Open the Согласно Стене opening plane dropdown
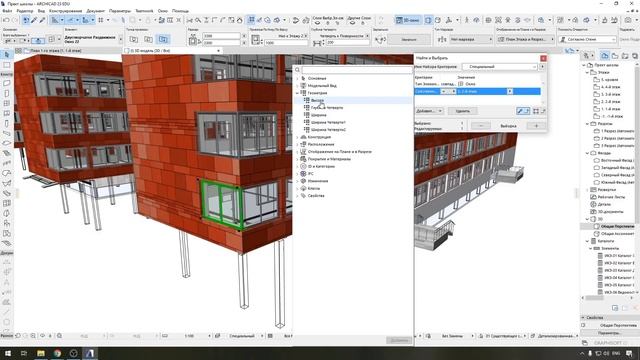 tap(587, 40)
